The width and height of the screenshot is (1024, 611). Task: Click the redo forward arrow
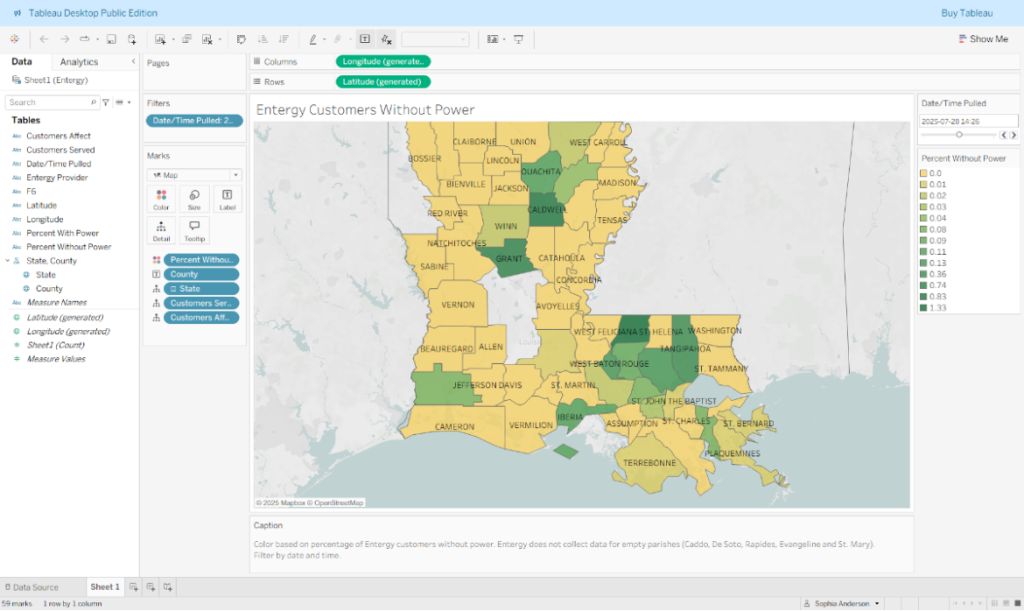[x=65, y=39]
